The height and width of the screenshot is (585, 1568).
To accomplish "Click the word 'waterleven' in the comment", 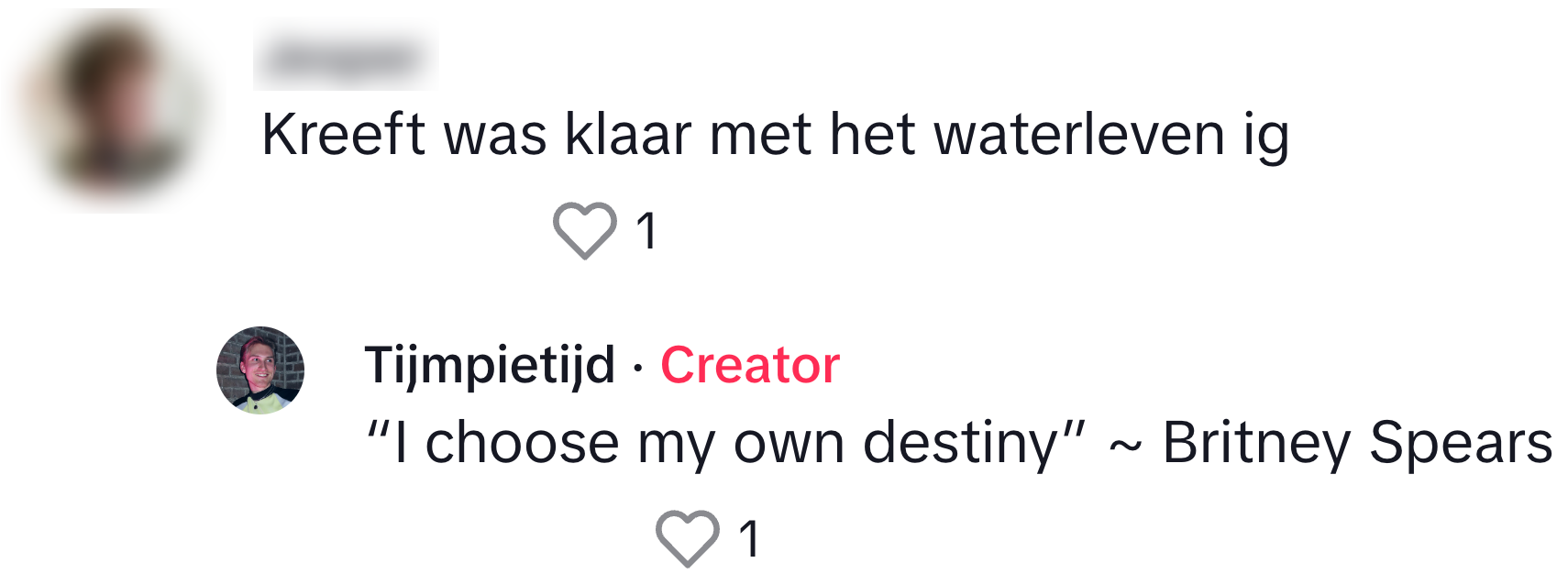I will tap(1079, 135).
